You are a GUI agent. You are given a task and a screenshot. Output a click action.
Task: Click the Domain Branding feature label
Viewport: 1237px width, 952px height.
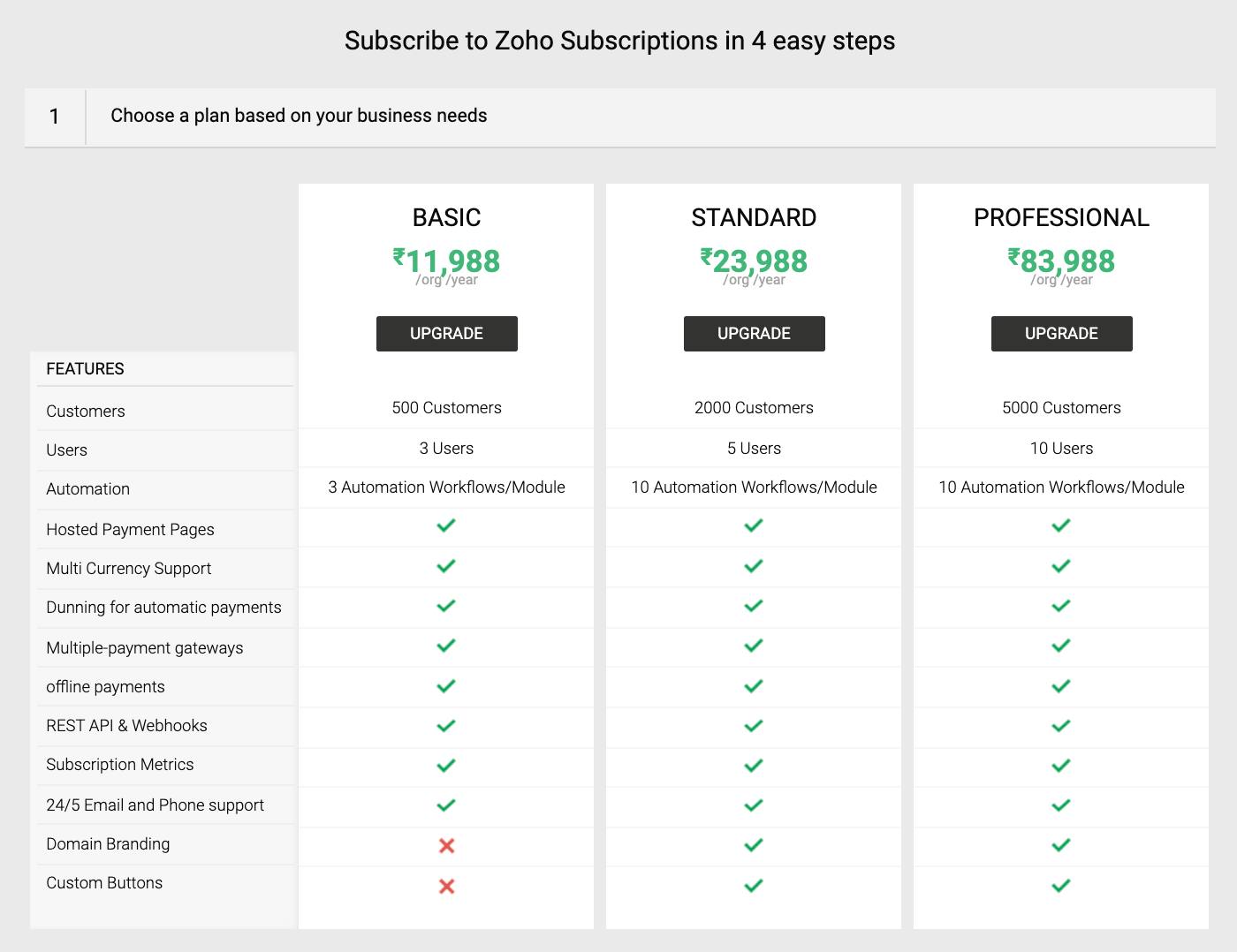pyautogui.click(x=108, y=844)
